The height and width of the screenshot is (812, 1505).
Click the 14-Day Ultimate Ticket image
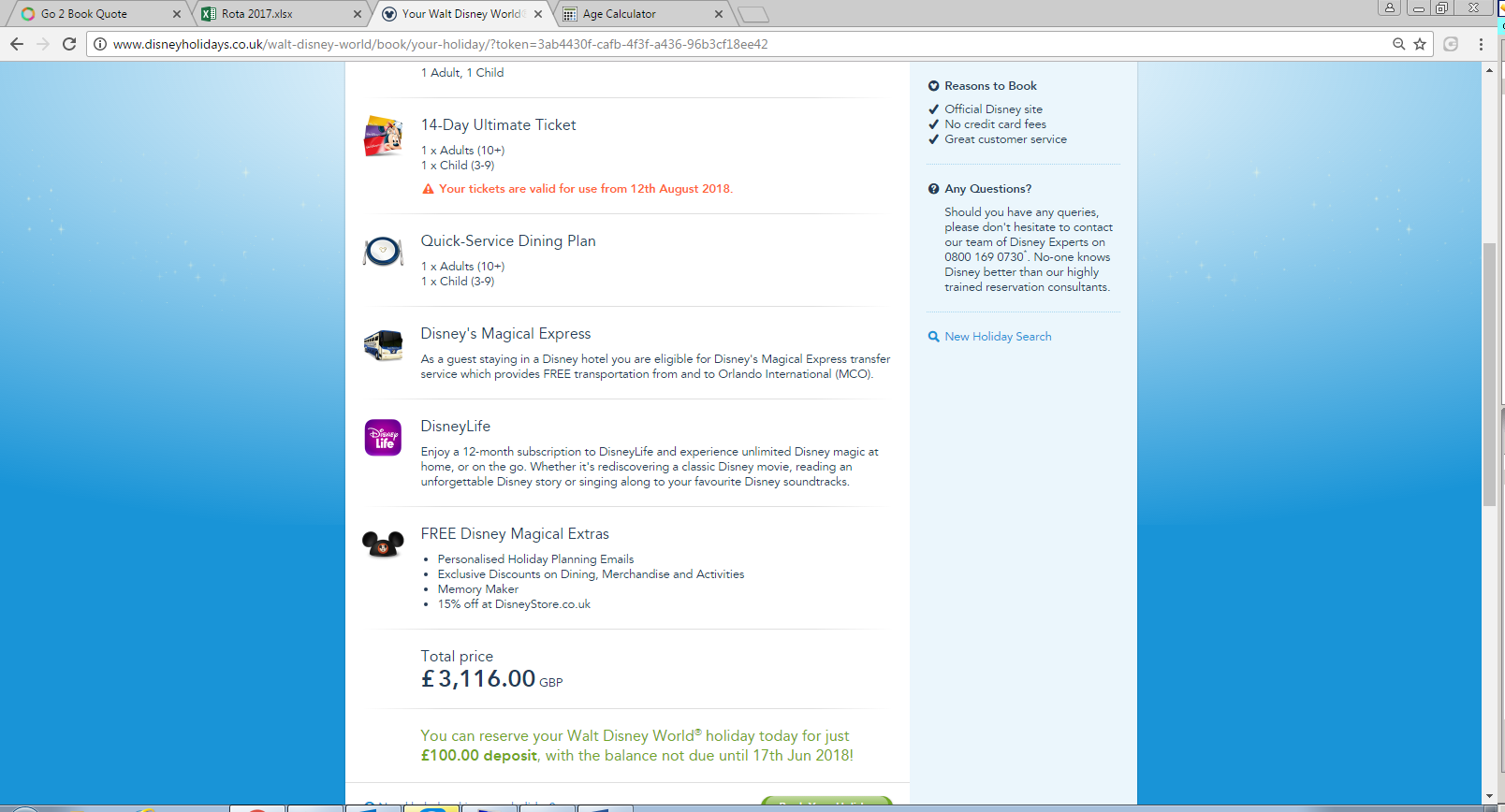[383, 137]
